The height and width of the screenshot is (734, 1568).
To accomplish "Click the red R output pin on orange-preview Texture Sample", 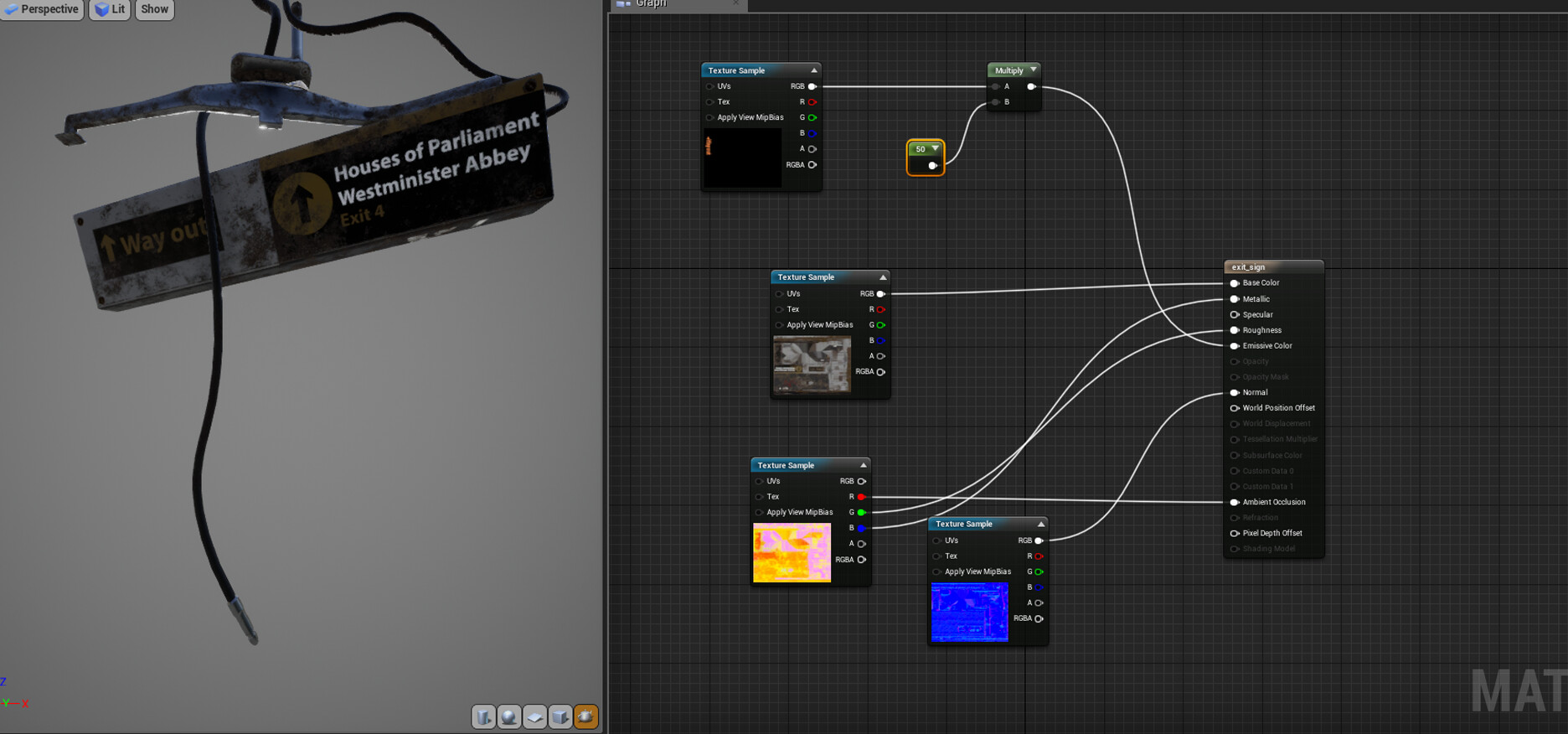I will click(862, 497).
